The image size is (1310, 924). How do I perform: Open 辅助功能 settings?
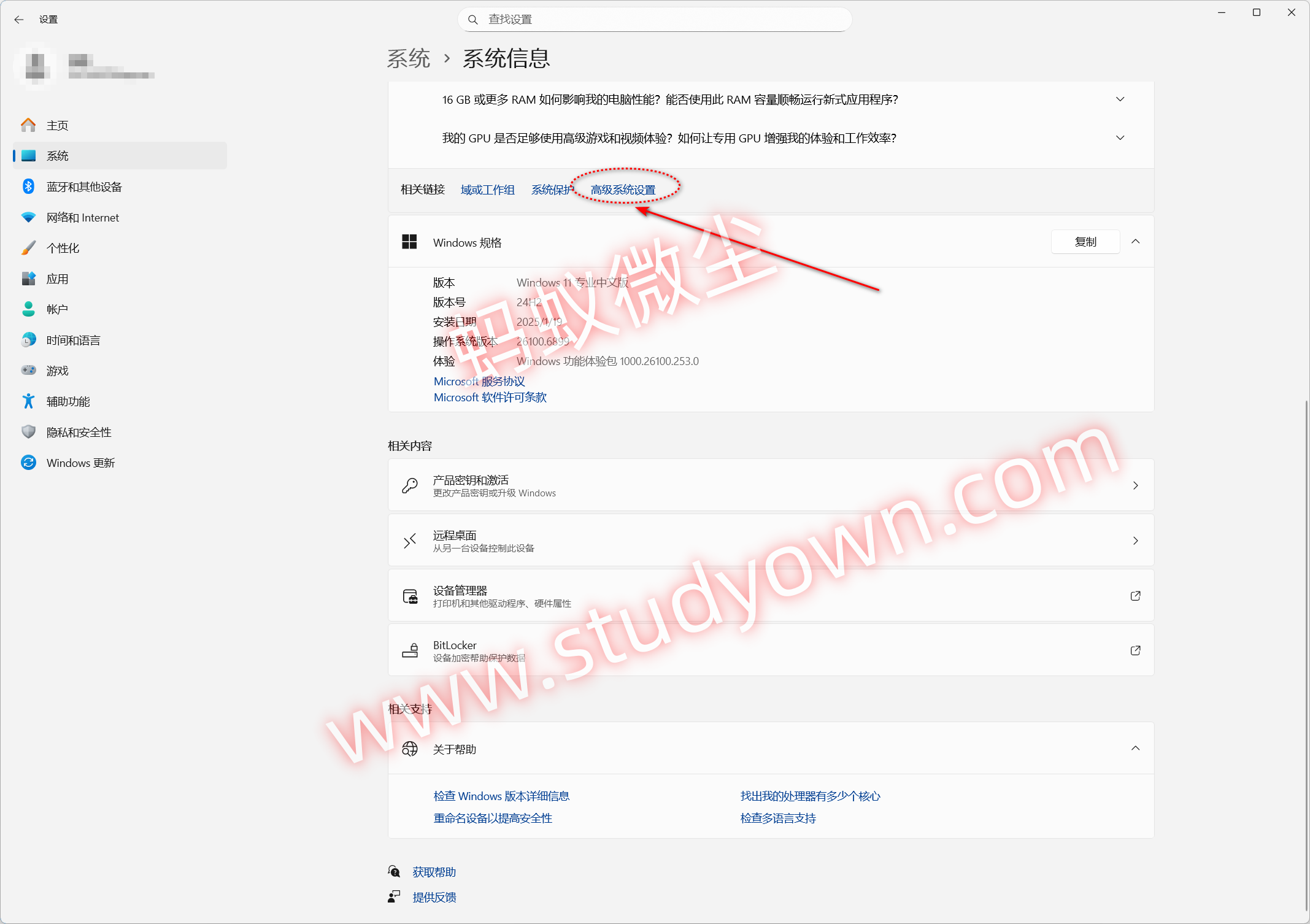pos(68,401)
